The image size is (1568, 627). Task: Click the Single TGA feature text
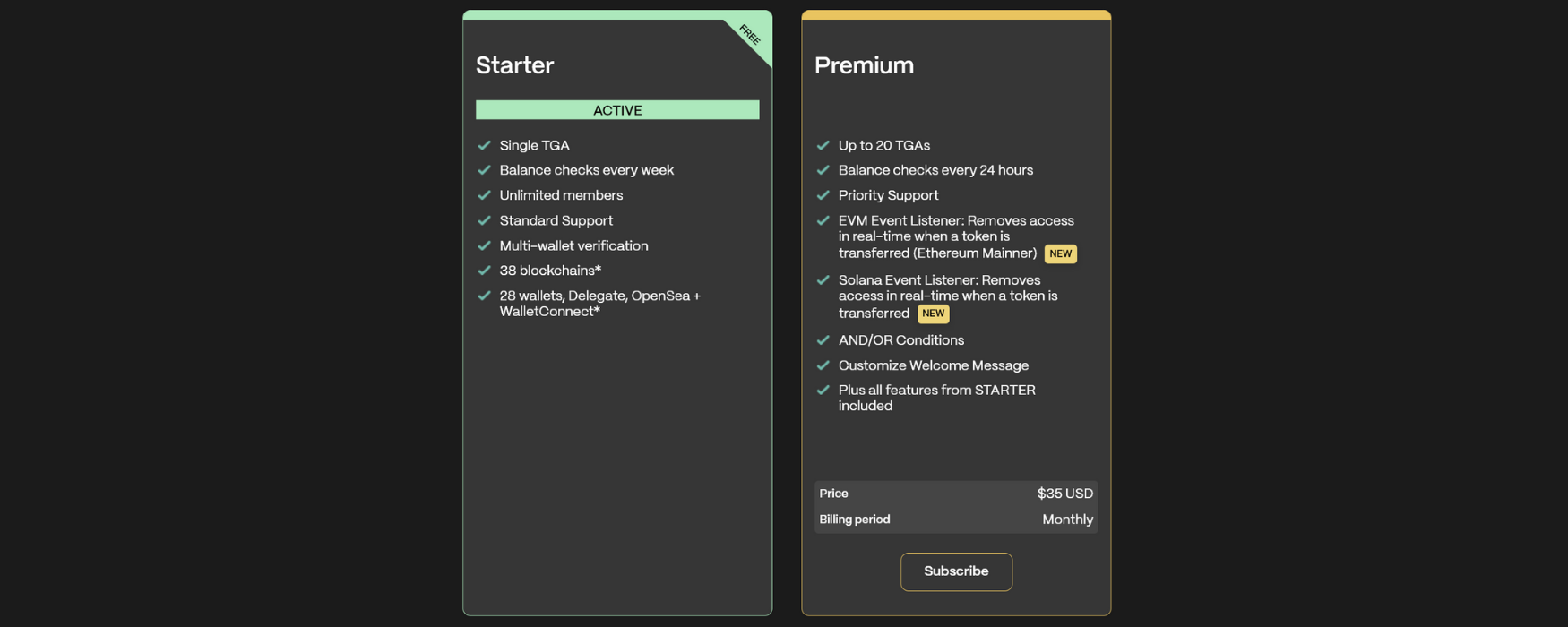coord(534,145)
